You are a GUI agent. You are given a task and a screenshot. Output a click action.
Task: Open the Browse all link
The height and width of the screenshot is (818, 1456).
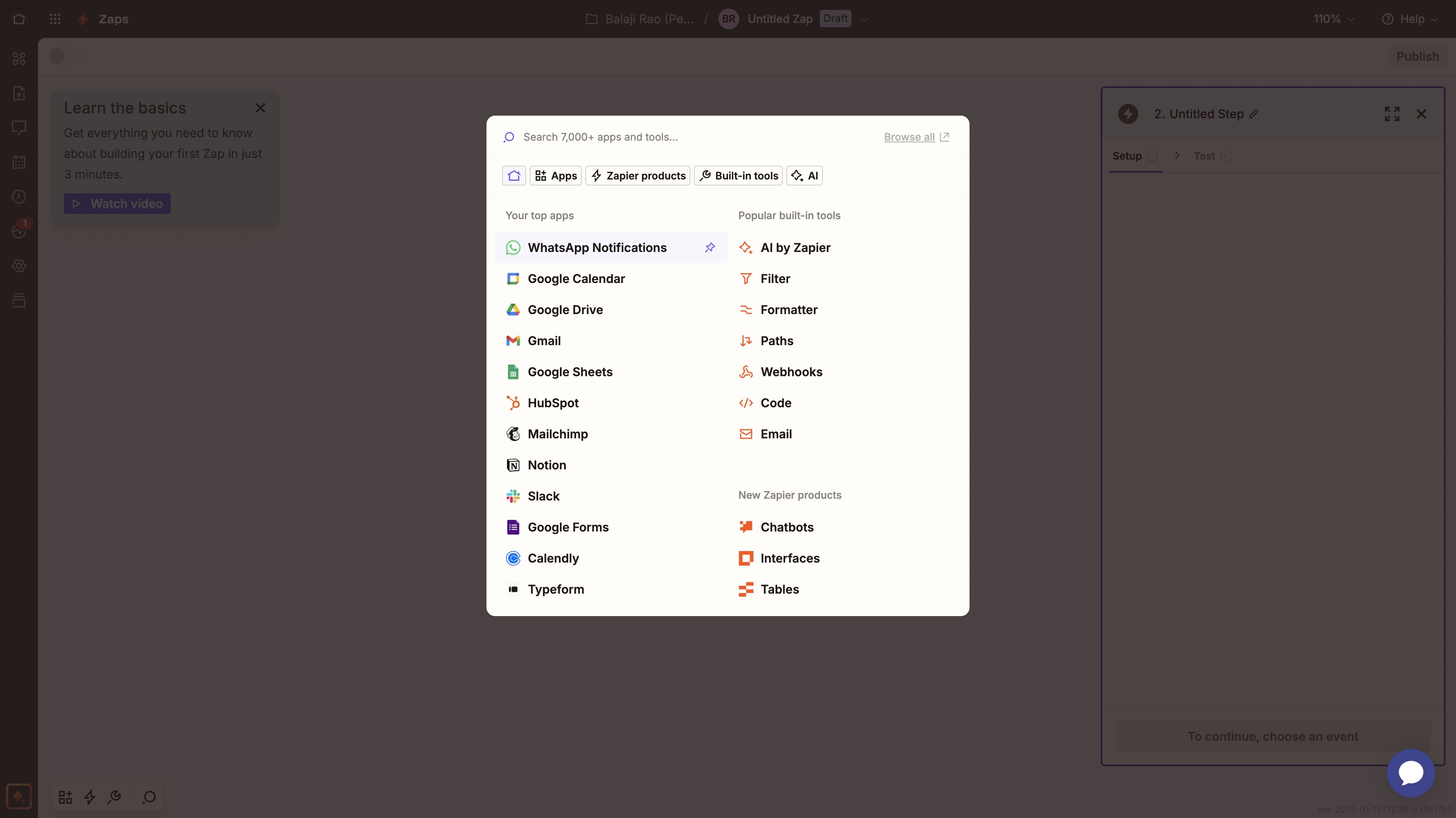[916, 137]
